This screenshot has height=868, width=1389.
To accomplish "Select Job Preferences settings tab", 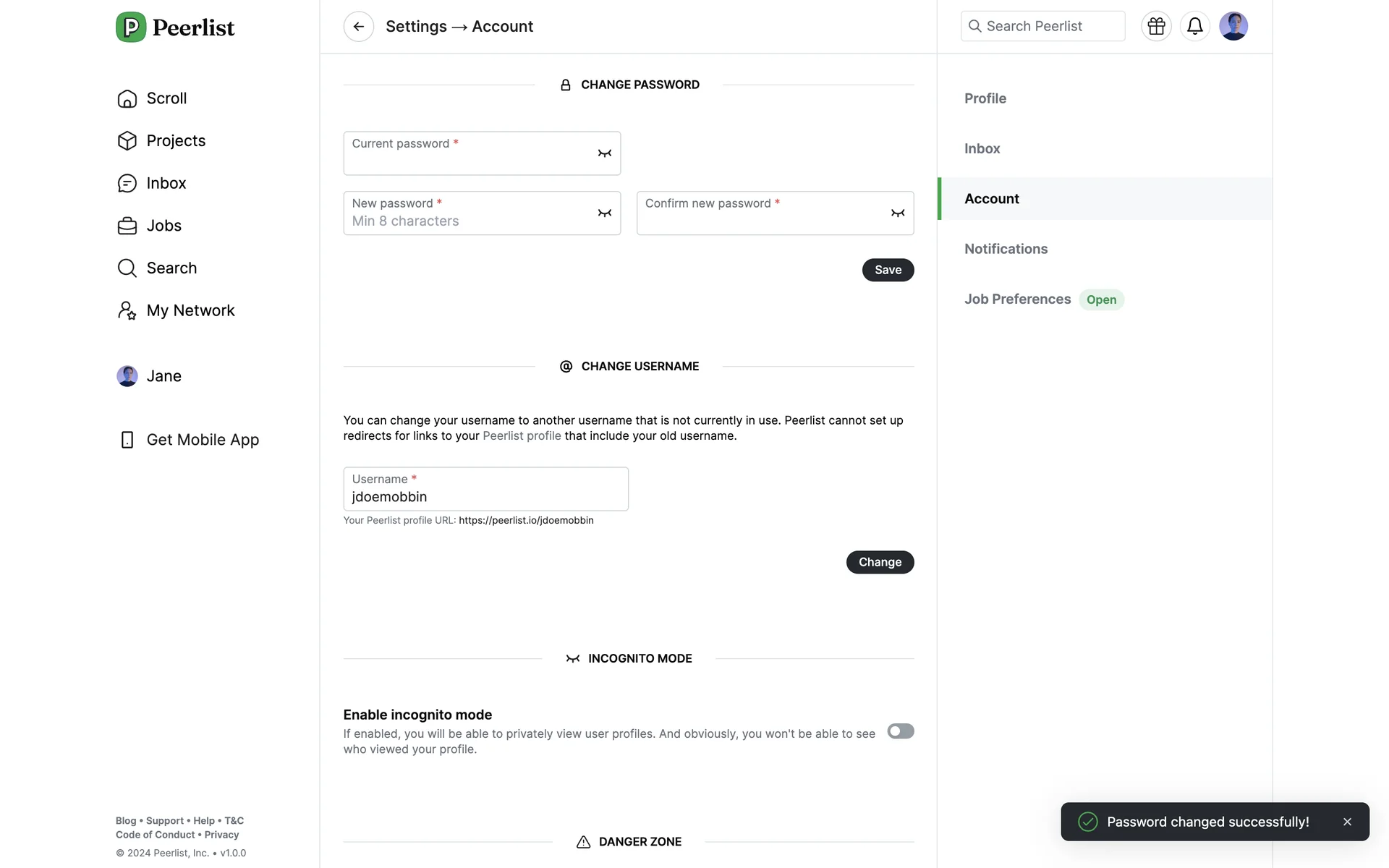I will click(1017, 299).
